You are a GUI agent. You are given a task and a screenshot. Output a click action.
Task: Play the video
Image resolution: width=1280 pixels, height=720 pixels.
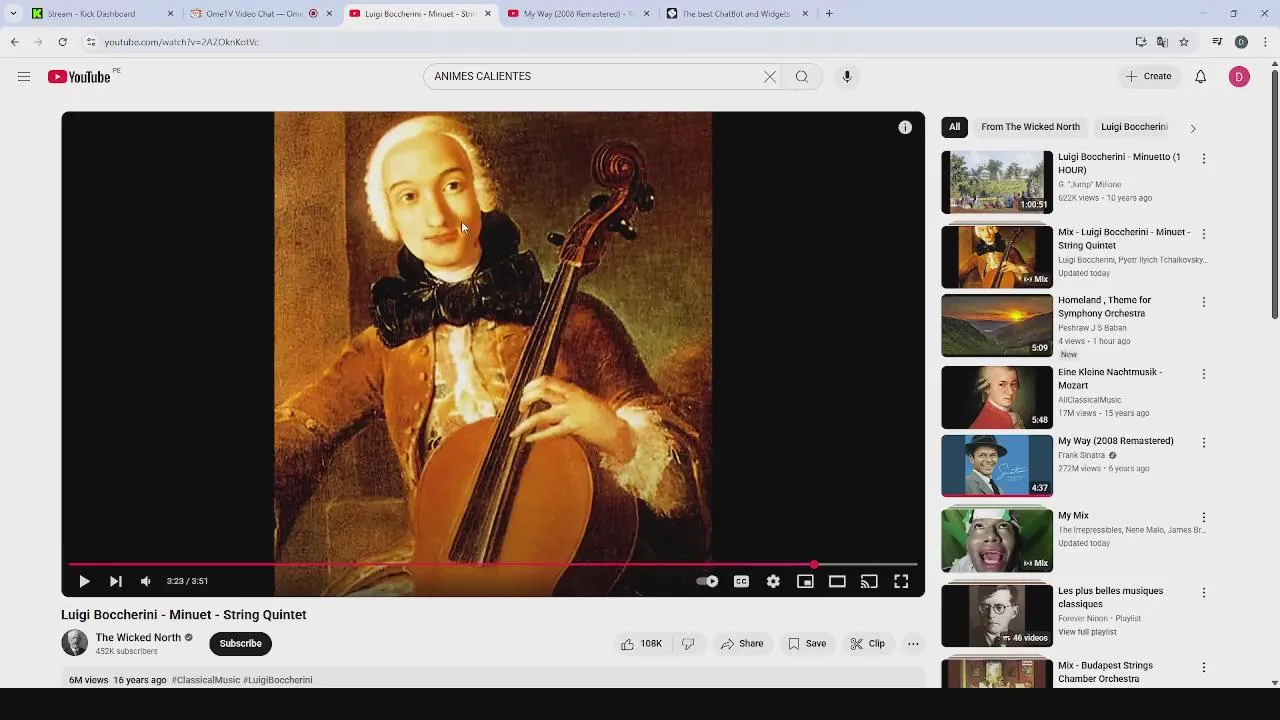click(84, 581)
